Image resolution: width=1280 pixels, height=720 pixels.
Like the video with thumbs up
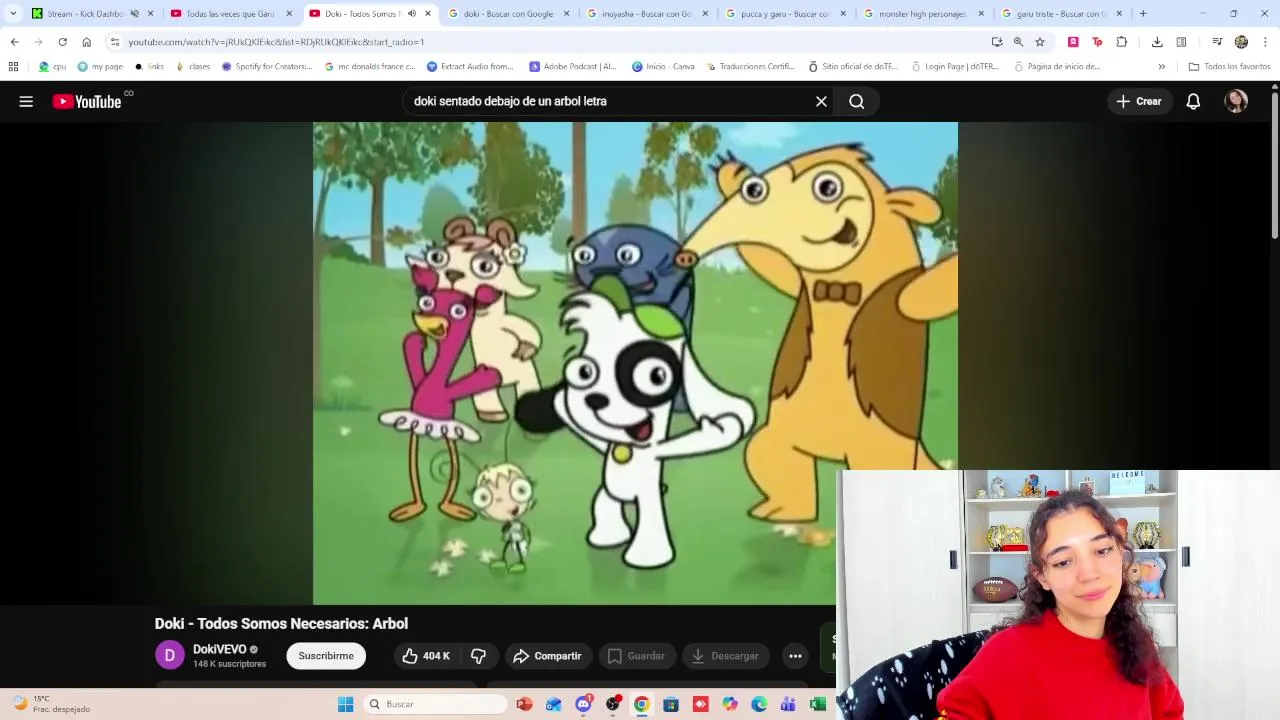[x=426, y=656]
